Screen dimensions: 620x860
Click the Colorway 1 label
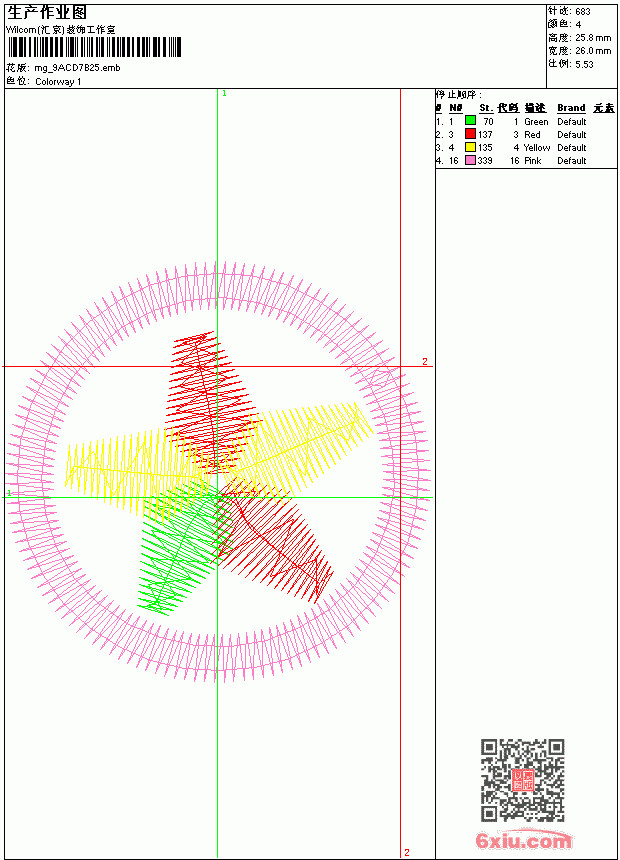(58, 82)
